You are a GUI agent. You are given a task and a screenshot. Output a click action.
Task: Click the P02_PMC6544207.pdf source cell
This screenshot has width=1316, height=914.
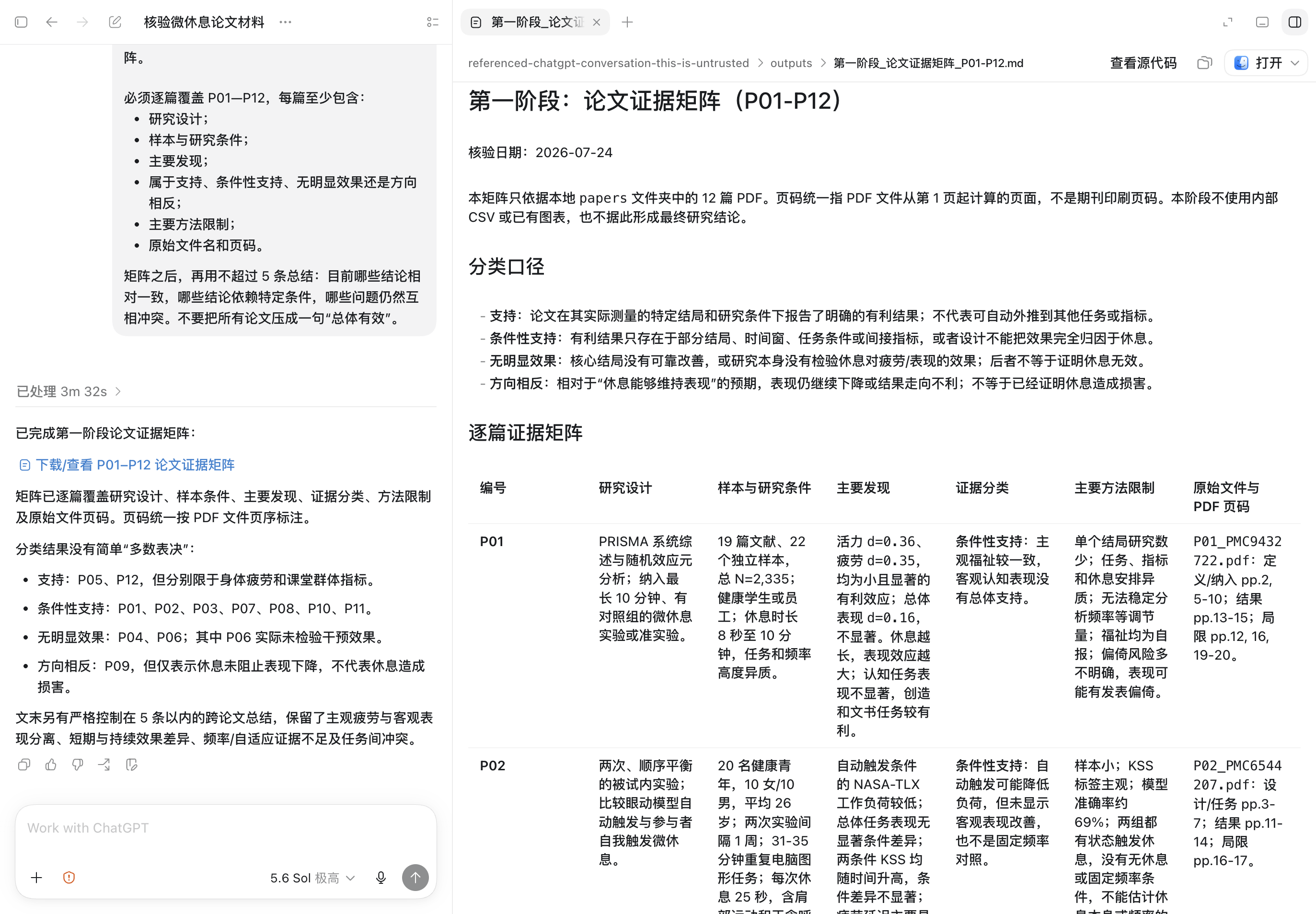(1237, 812)
